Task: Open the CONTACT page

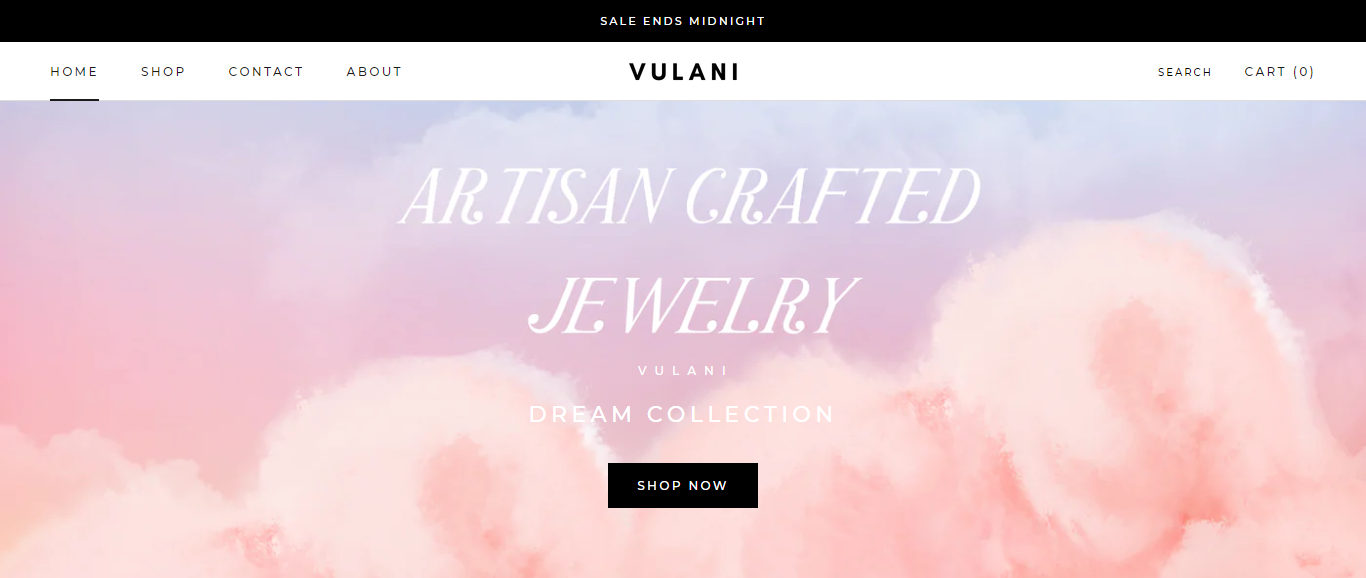Action: (x=266, y=71)
